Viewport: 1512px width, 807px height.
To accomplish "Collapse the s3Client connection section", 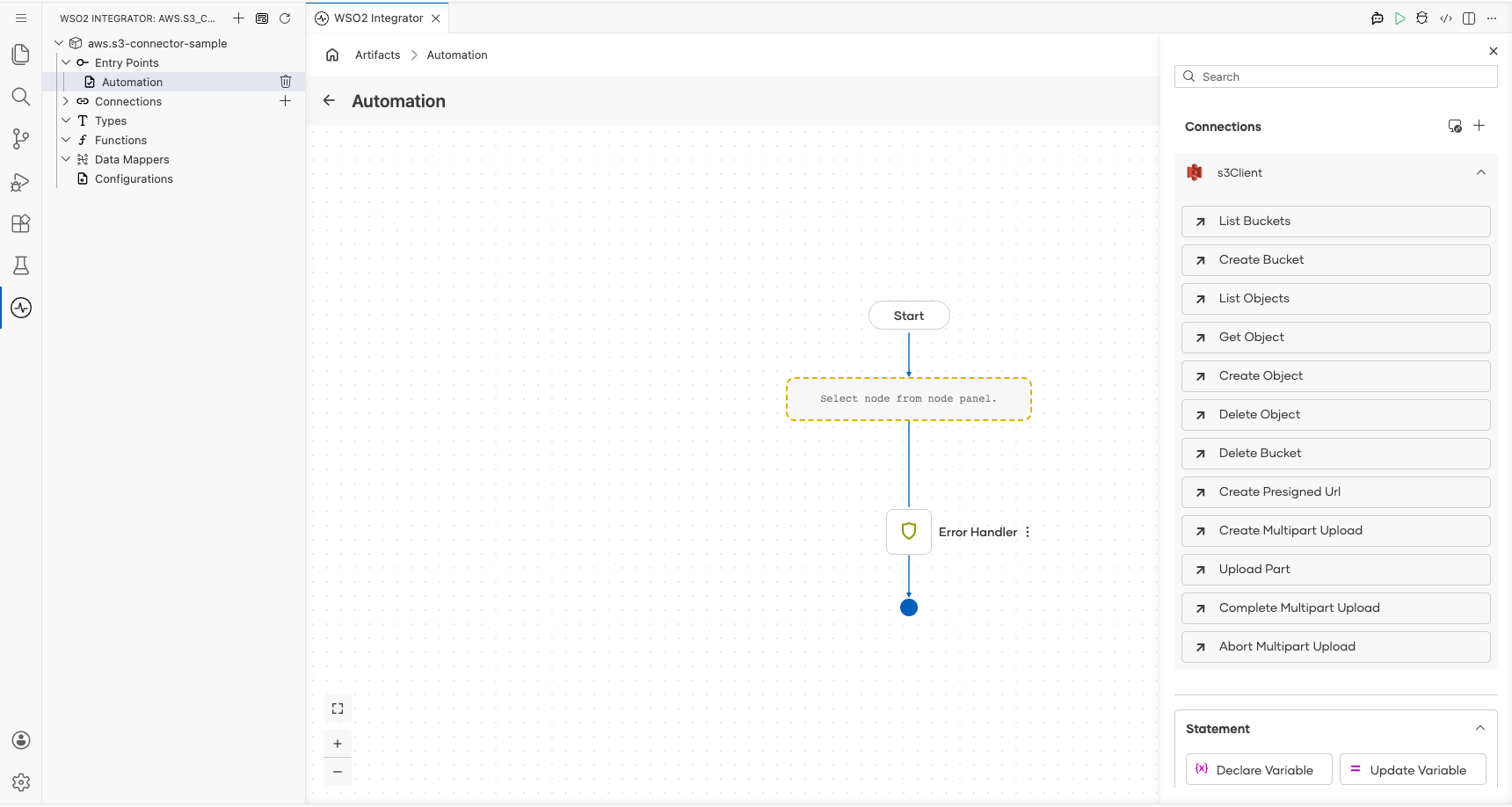I will pos(1481,172).
